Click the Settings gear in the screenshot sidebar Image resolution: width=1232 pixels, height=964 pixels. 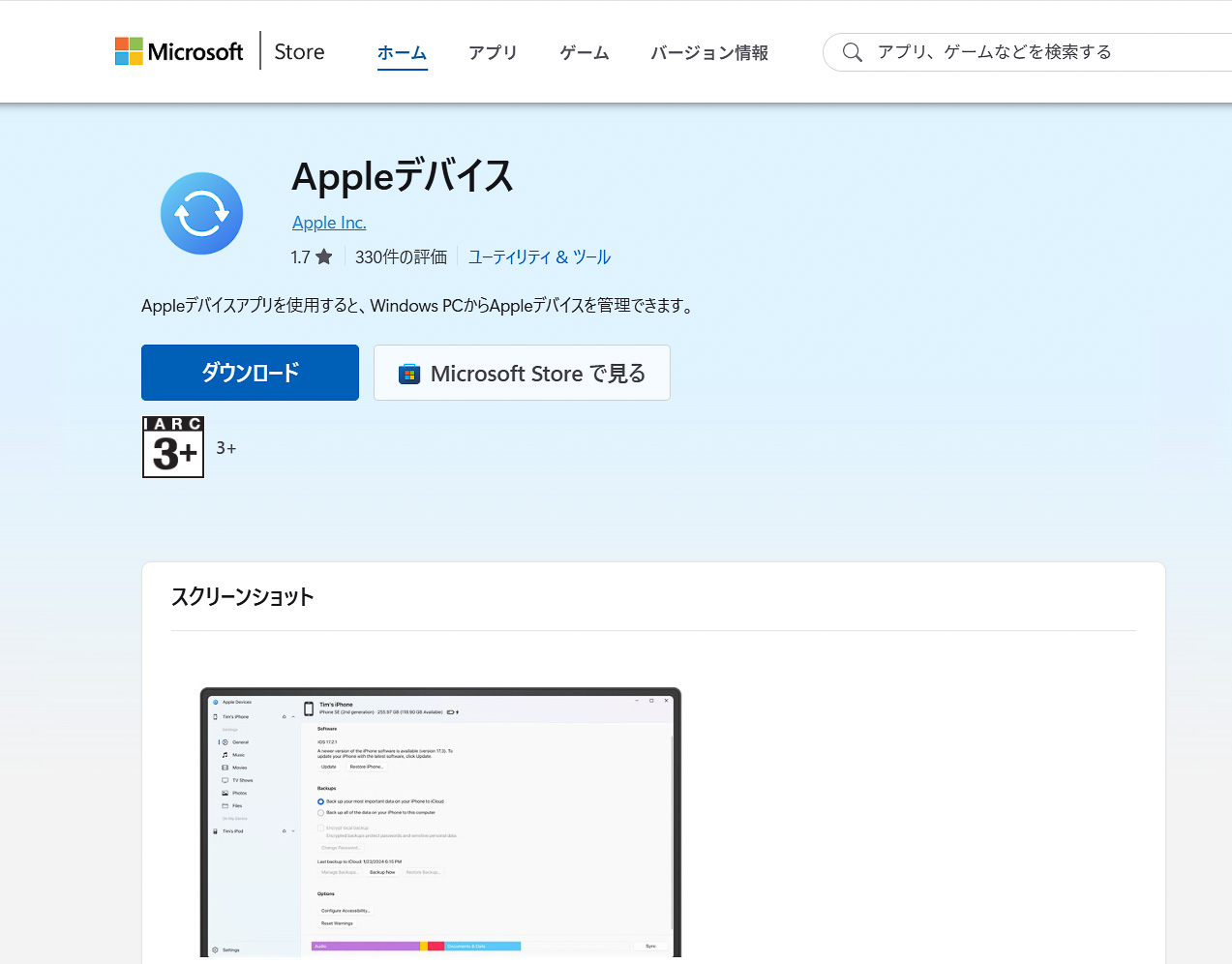pyautogui.click(x=215, y=950)
